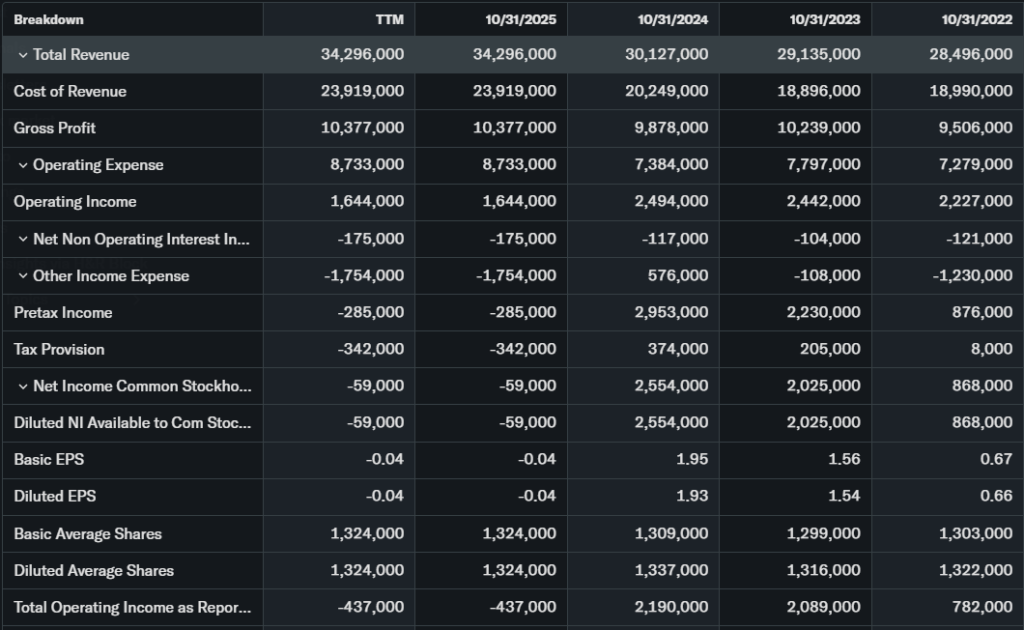Collapse the Total Revenue row chevron
Image resolution: width=1024 pixels, height=630 pixels.
[x=23, y=55]
